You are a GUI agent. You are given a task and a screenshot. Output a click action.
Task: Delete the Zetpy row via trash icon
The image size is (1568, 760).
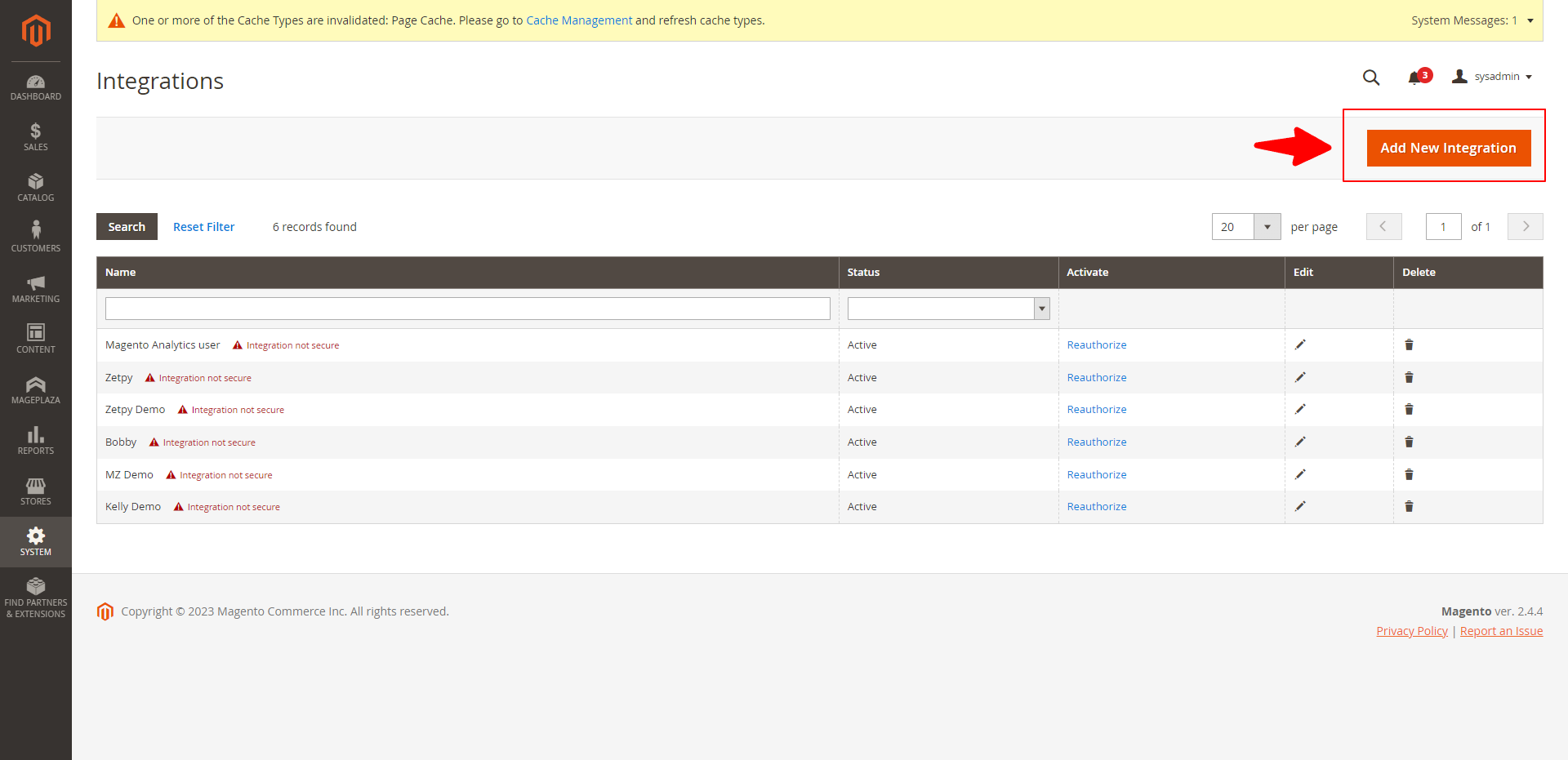tap(1409, 377)
